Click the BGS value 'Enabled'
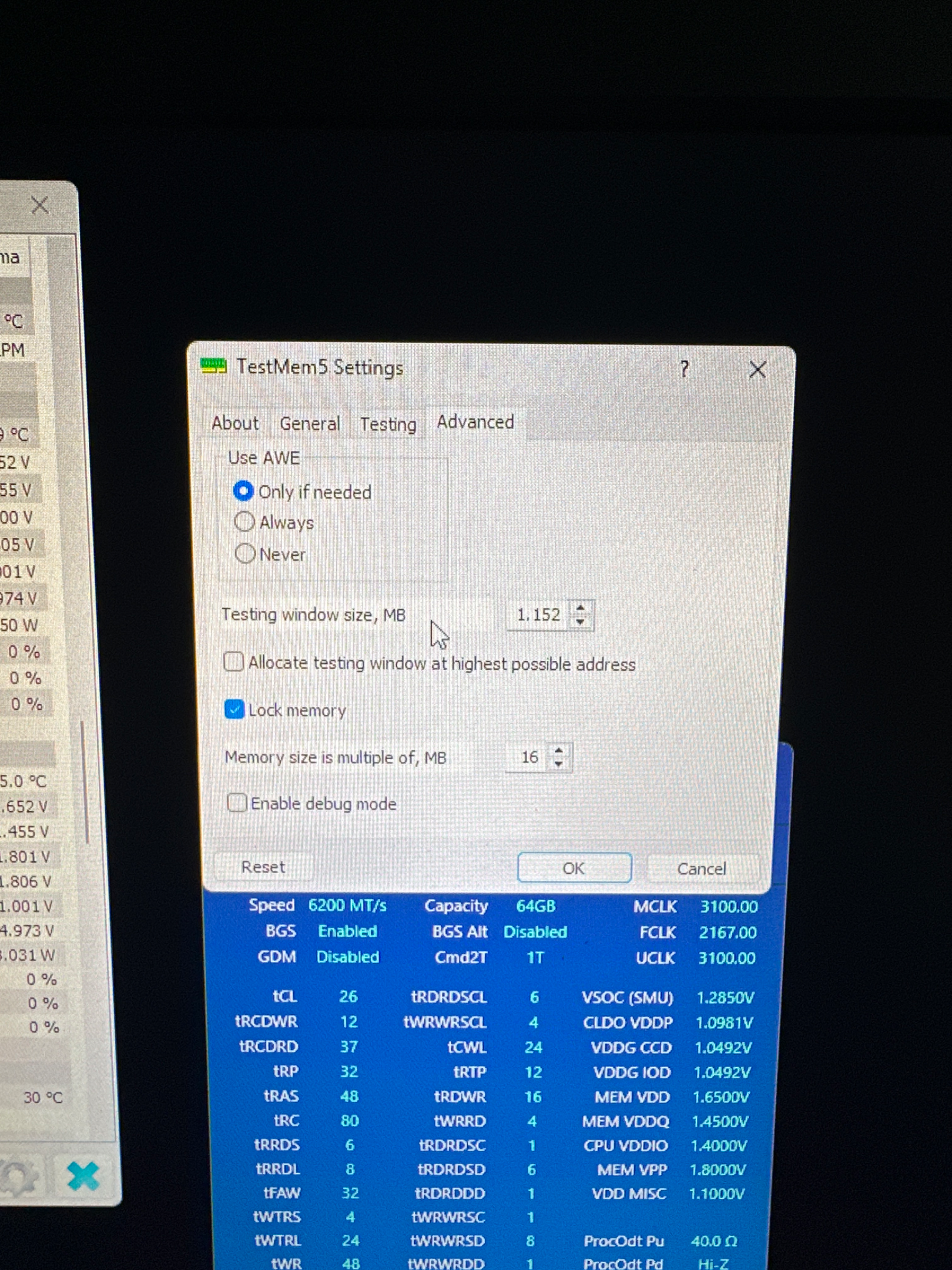This screenshot has height=1270, width=952. tap(347, 931)
